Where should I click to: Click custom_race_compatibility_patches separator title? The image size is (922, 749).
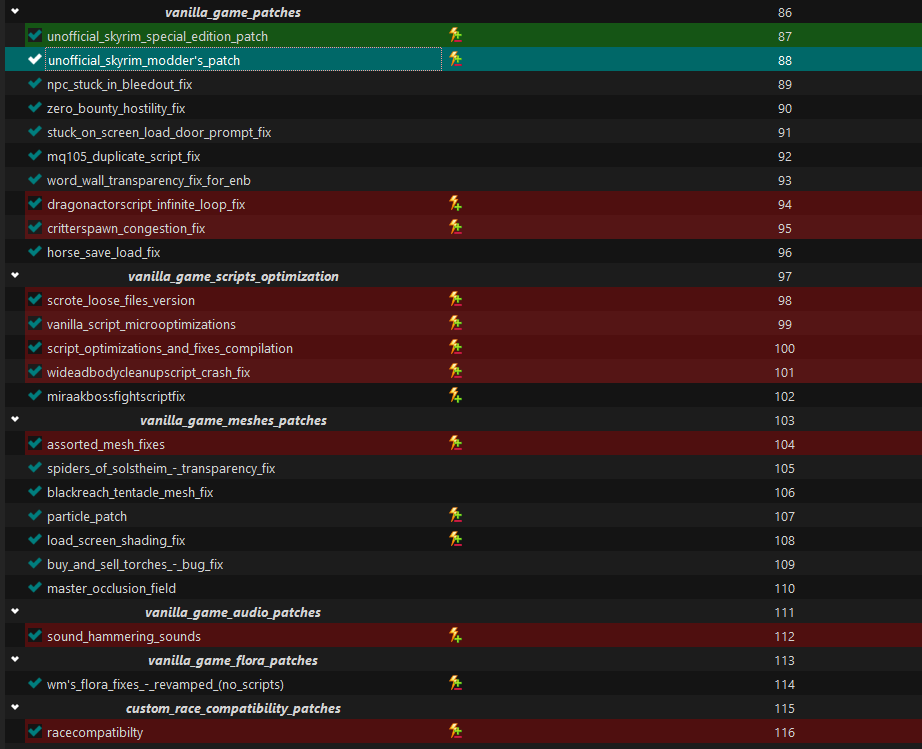[x=233, y=708]
